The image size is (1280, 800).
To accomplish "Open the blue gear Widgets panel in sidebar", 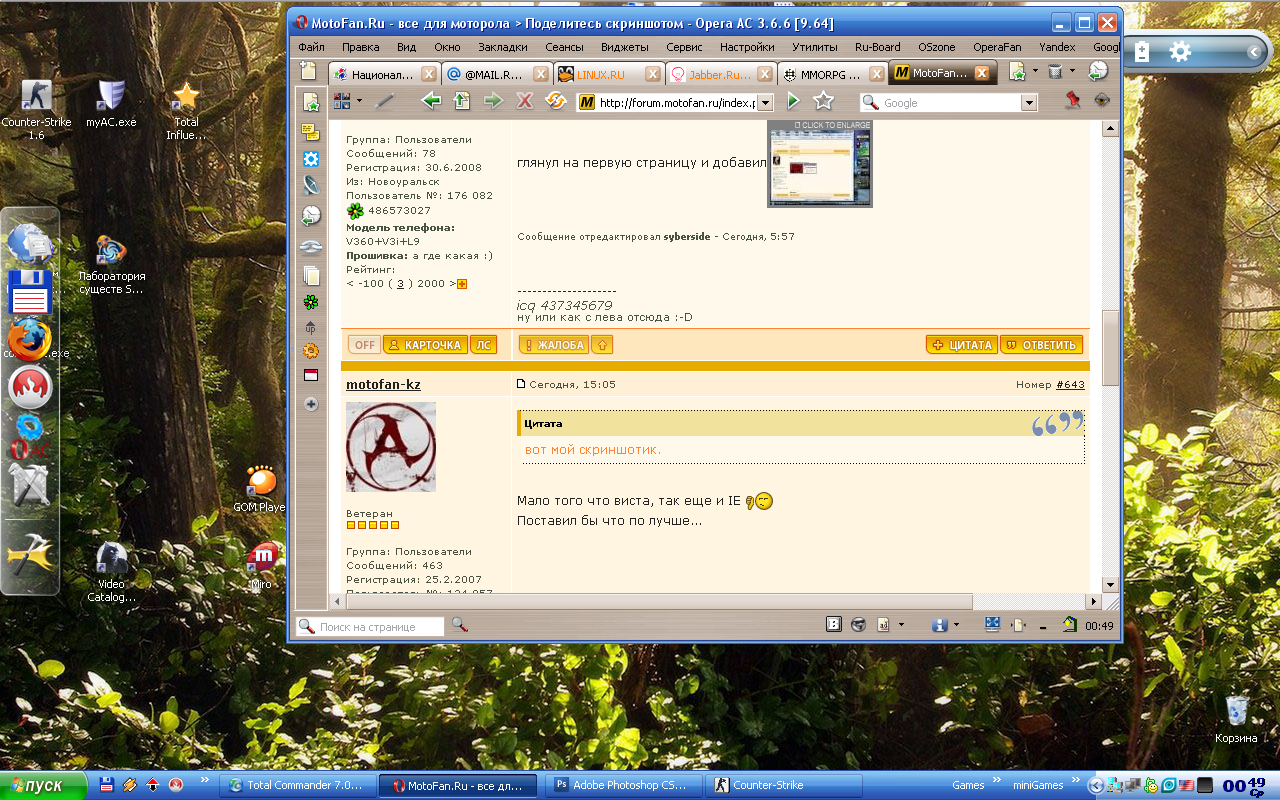I will pos(311,159).
